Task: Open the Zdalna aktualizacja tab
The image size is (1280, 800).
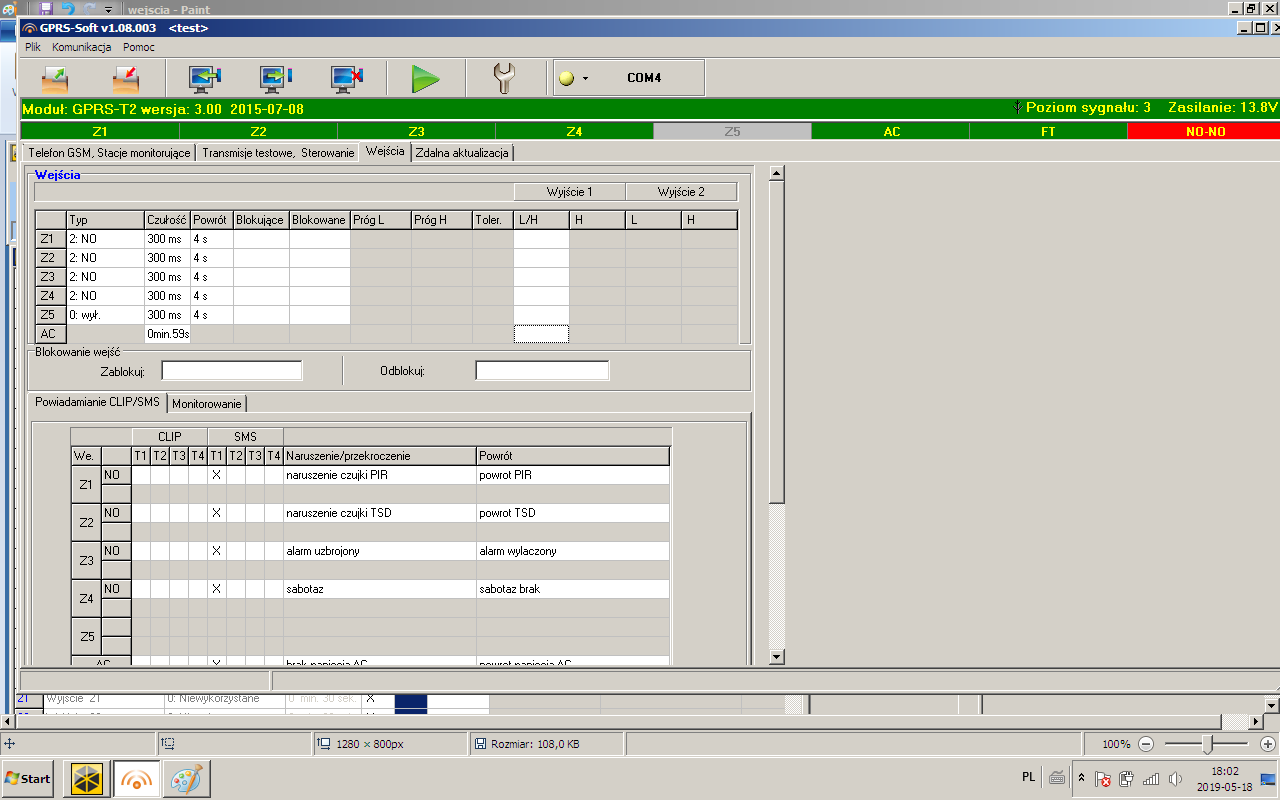Action: pos(462,153)
